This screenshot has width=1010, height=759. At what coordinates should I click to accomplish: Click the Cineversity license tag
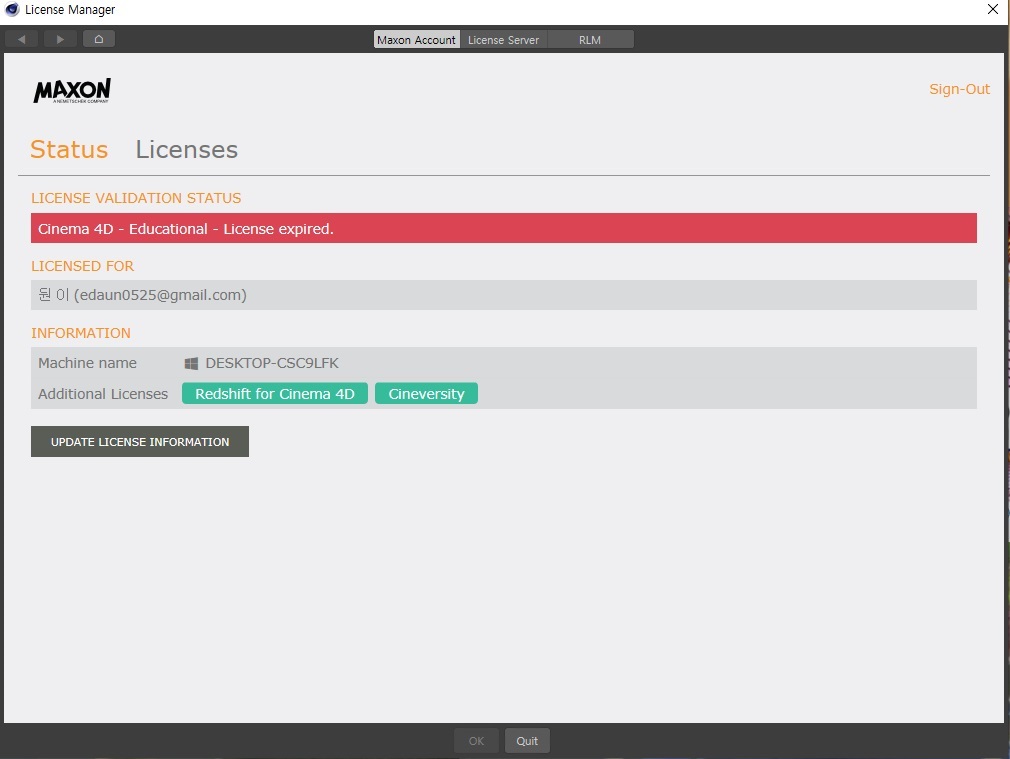(426, 394)
